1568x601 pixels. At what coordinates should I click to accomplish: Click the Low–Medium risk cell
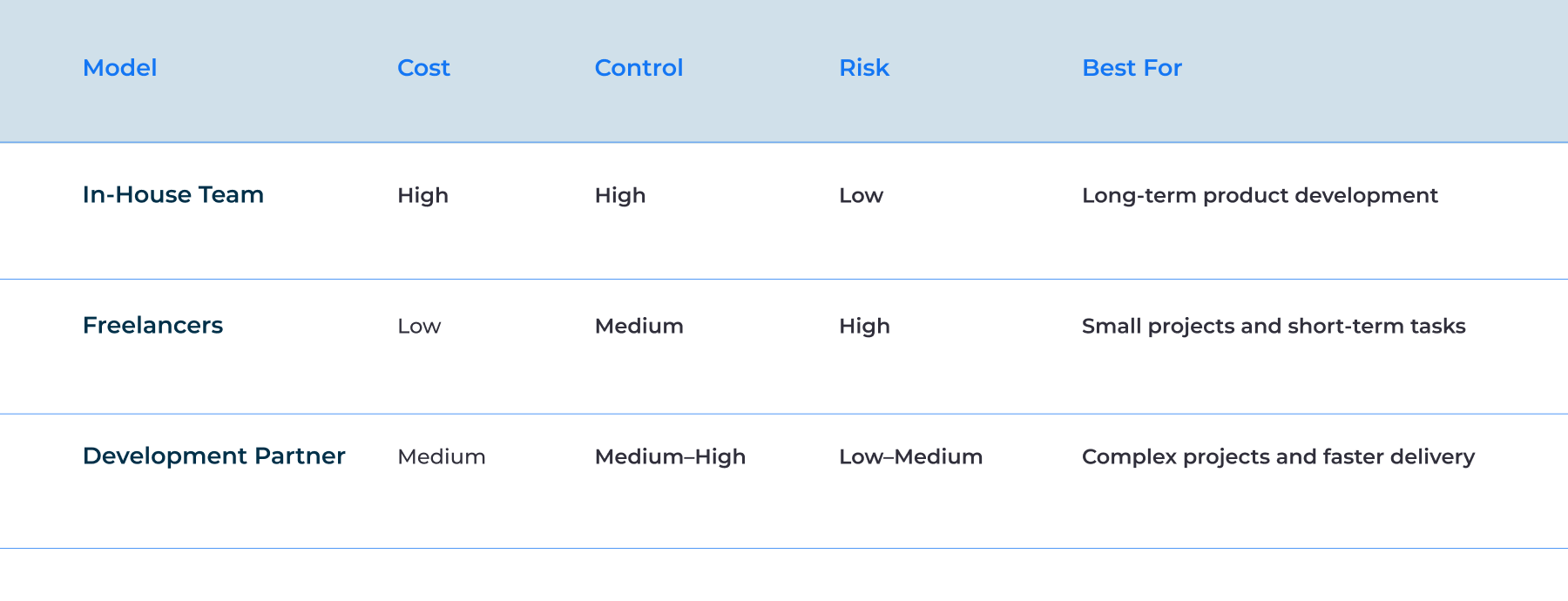point(910,456)
